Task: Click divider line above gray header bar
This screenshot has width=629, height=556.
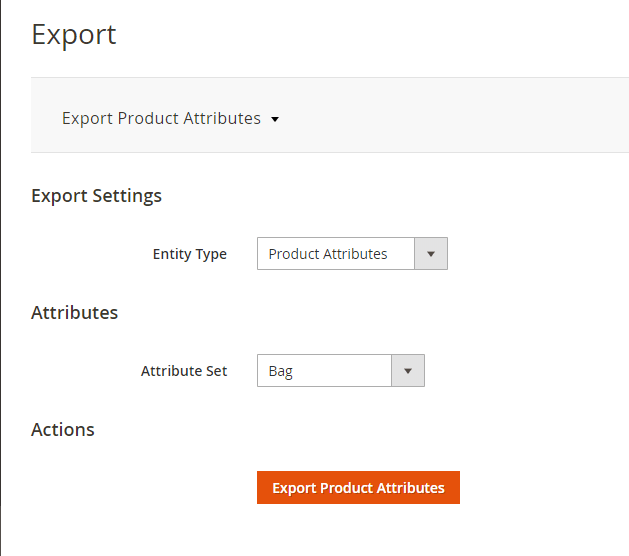Action: (x=330, y=77)
